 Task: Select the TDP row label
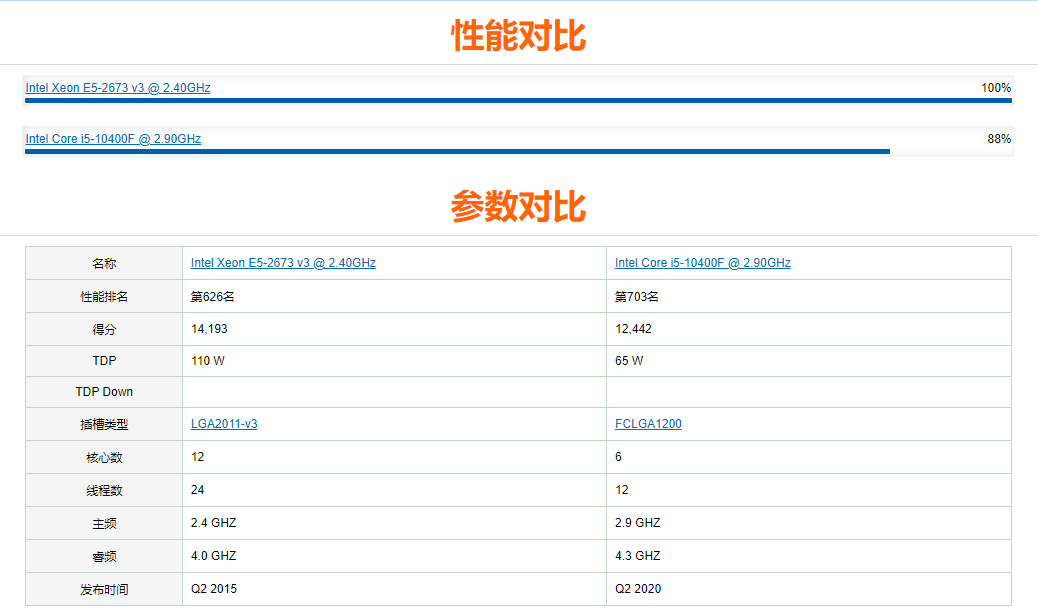coord(104,361)
